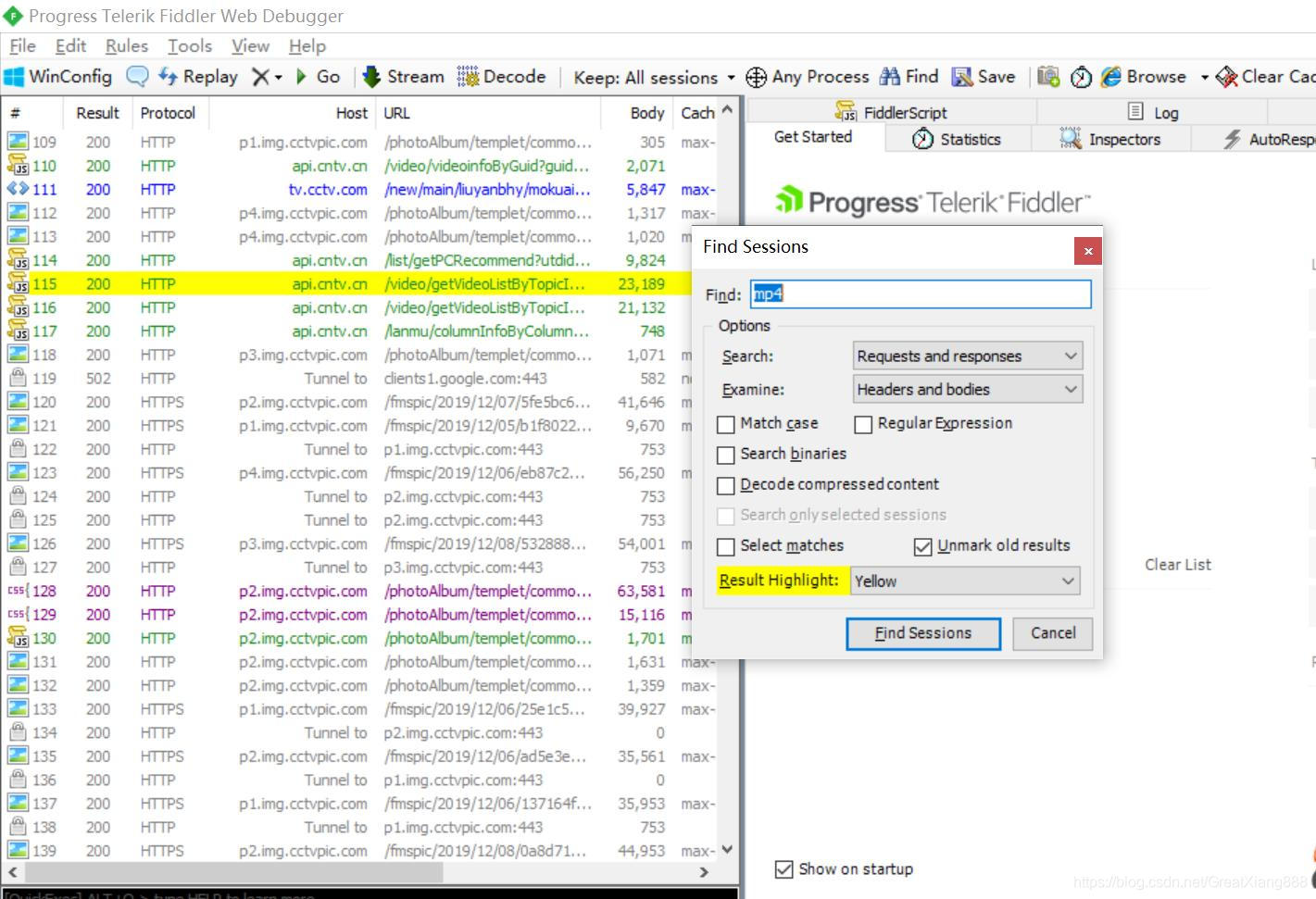Screen dimensions: 1316x899
Task: Click the Remove sessions X icon
Action: [260, 77]
